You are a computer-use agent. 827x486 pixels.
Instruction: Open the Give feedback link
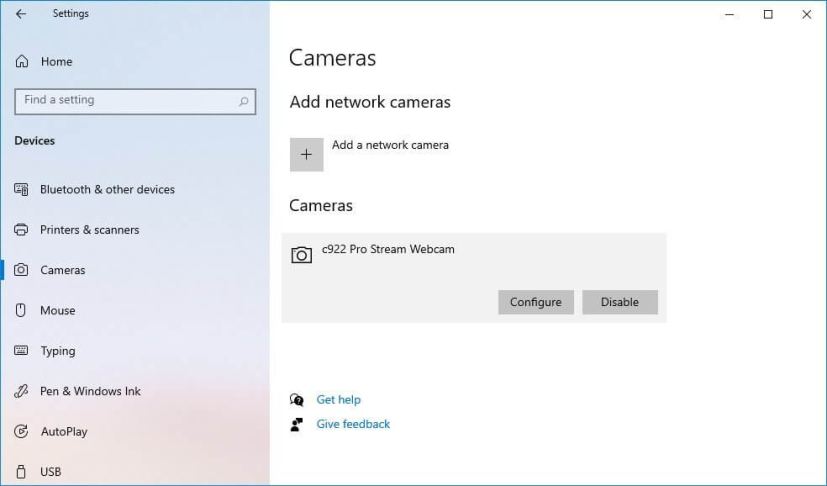point(353,424)
